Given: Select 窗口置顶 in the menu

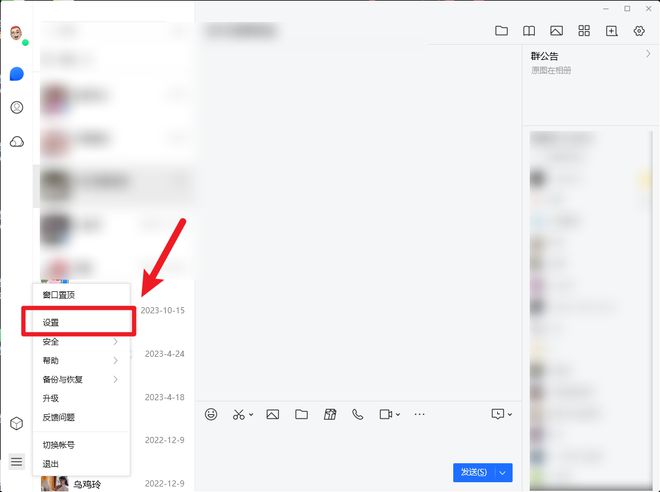Looking at the screenshot, I should click(81, 295).
